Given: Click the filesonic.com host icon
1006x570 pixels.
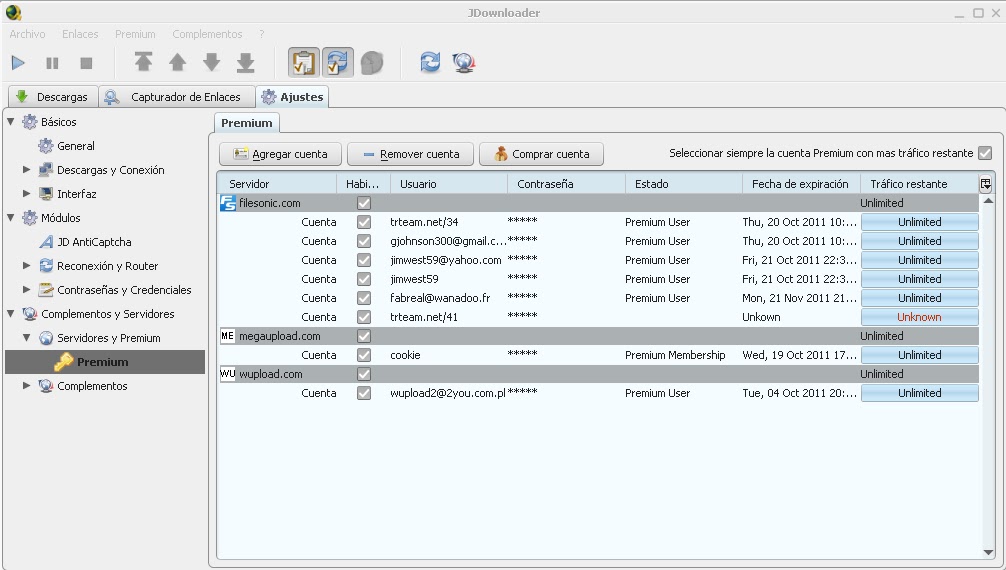Looking at the screenshot, I should tap(228, 203).
